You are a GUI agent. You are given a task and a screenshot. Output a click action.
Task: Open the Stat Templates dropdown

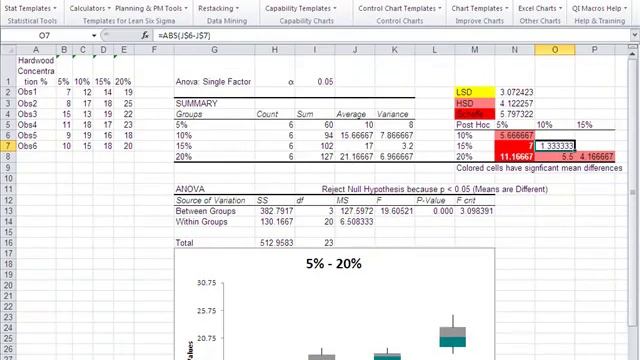click(30, 8)
